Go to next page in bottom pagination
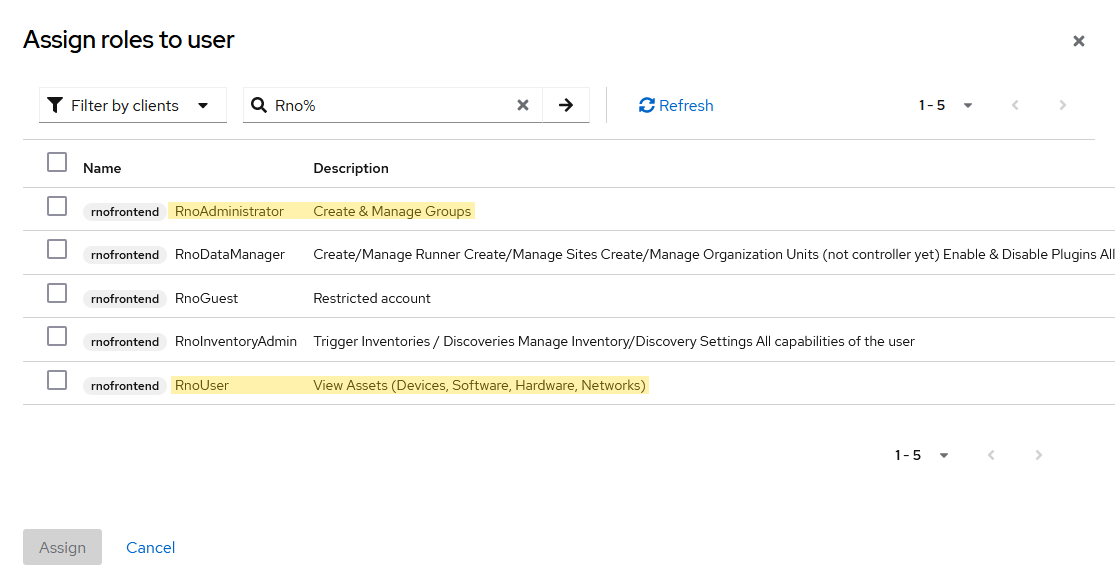 click(1038, 455)
